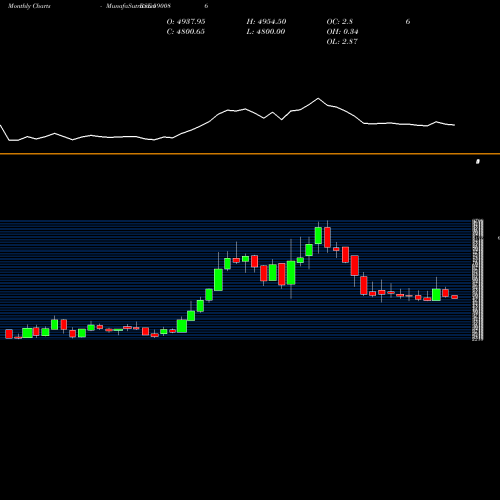Click the 'Monthly Charts' title text
Viewport: 500px width, 500px height.
pos(29,6)
